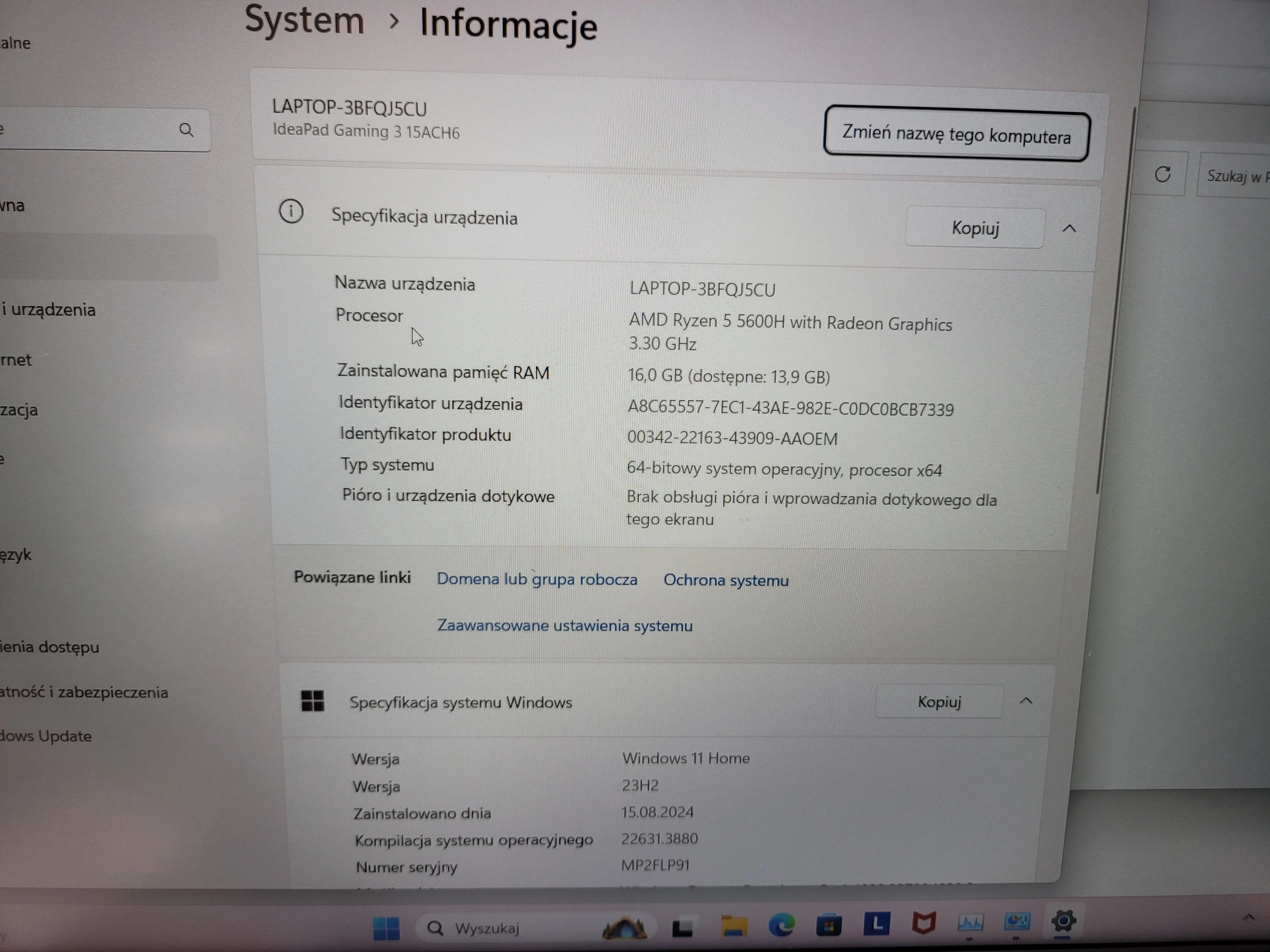The image size is (1270, 952).
Task: Click the Settings gear icon in taskbar
Action: 1063,921
